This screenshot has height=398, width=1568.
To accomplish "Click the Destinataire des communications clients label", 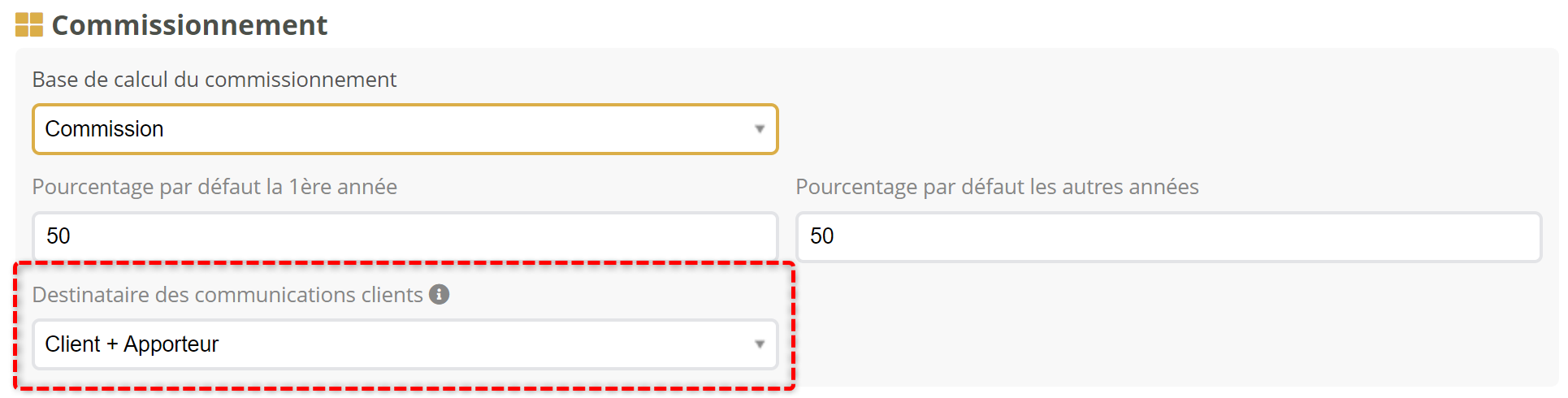I will 227,295.
